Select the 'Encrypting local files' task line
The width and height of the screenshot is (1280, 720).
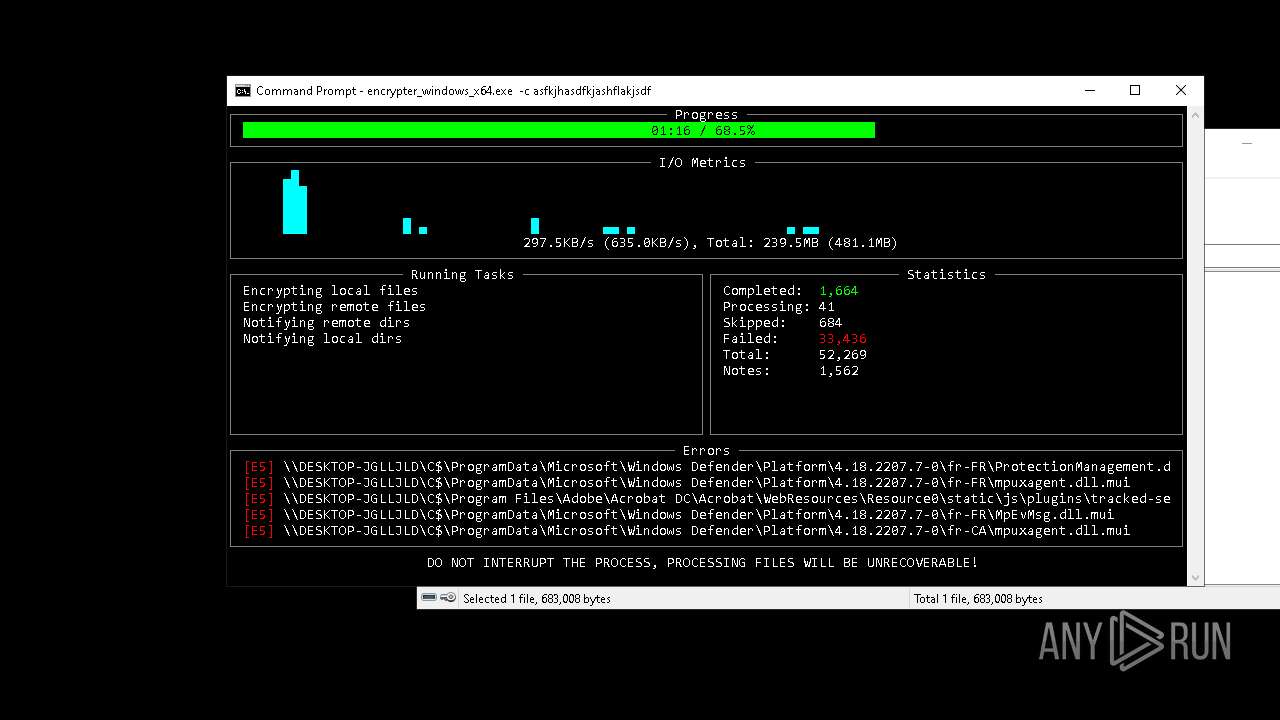coord(331,290)
